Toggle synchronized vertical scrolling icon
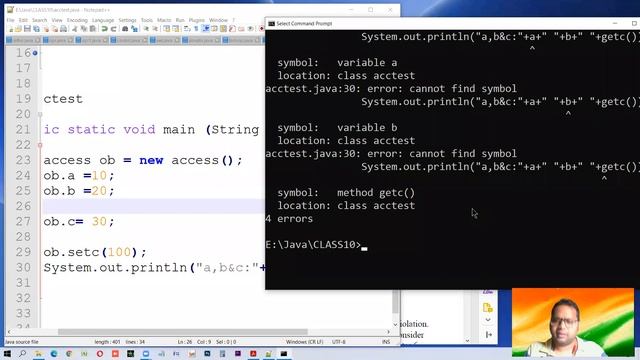The image size is (640, 360). (166, 29)
